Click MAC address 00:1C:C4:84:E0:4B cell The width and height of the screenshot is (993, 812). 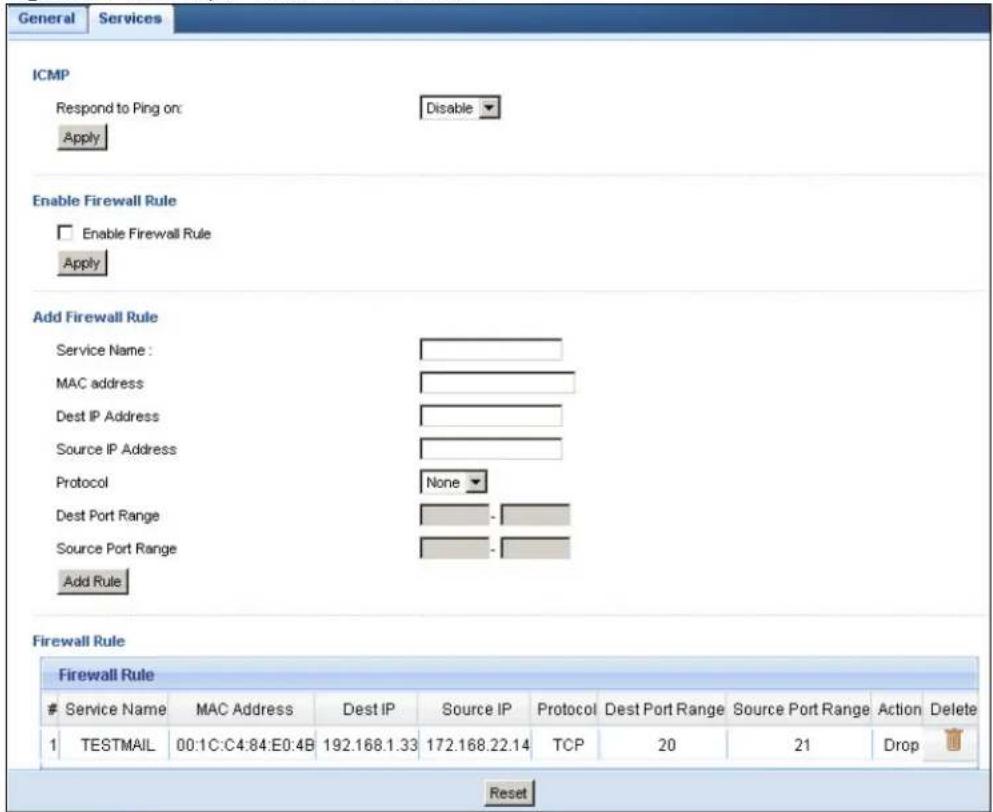[244, 745]
